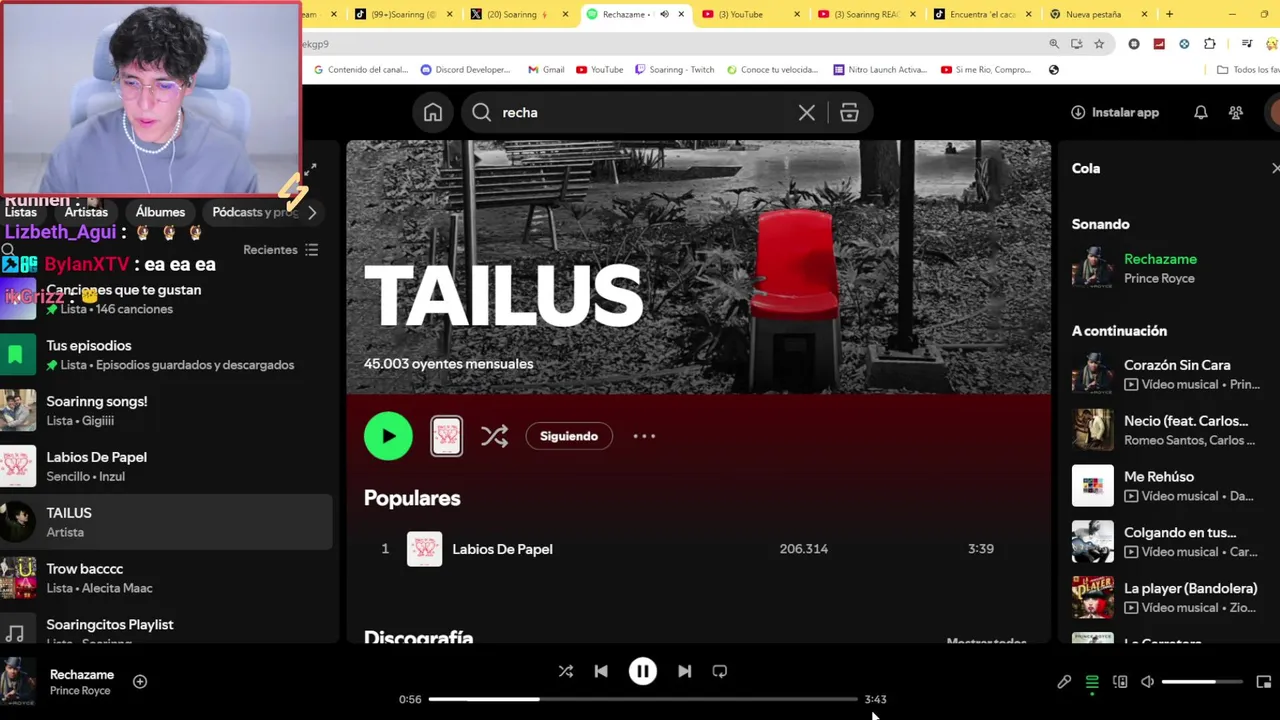Toggle artist shuffle next to the play button
This screenshot has height=720, width=1280.
tap(494, 436)
